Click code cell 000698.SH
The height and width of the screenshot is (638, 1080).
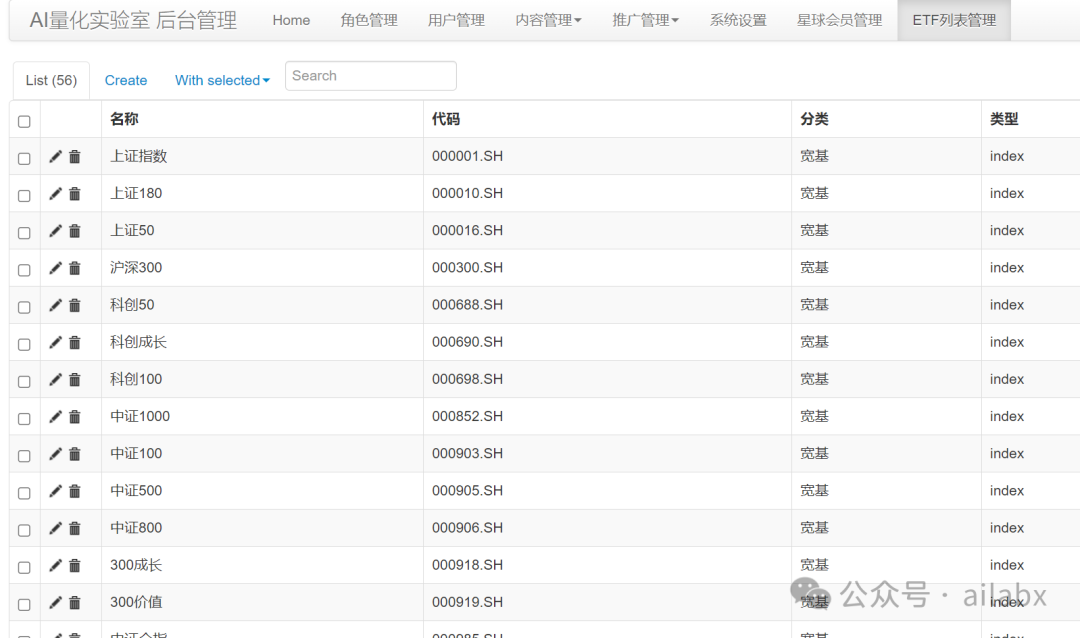[x=467, y=380]
